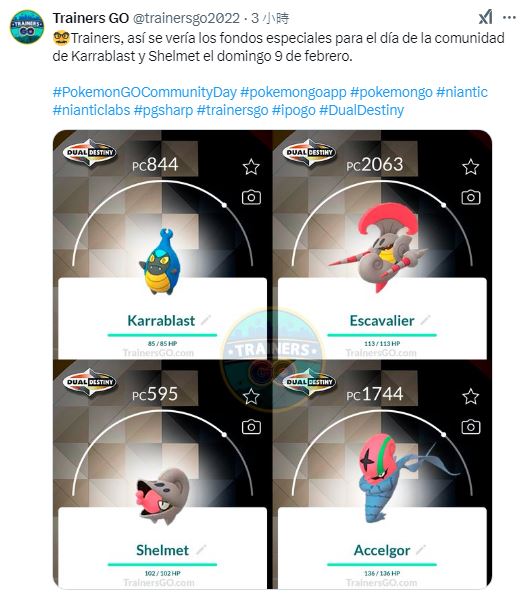Open the #PokemonGOCommunityDay hashtag link

[145, 92]
